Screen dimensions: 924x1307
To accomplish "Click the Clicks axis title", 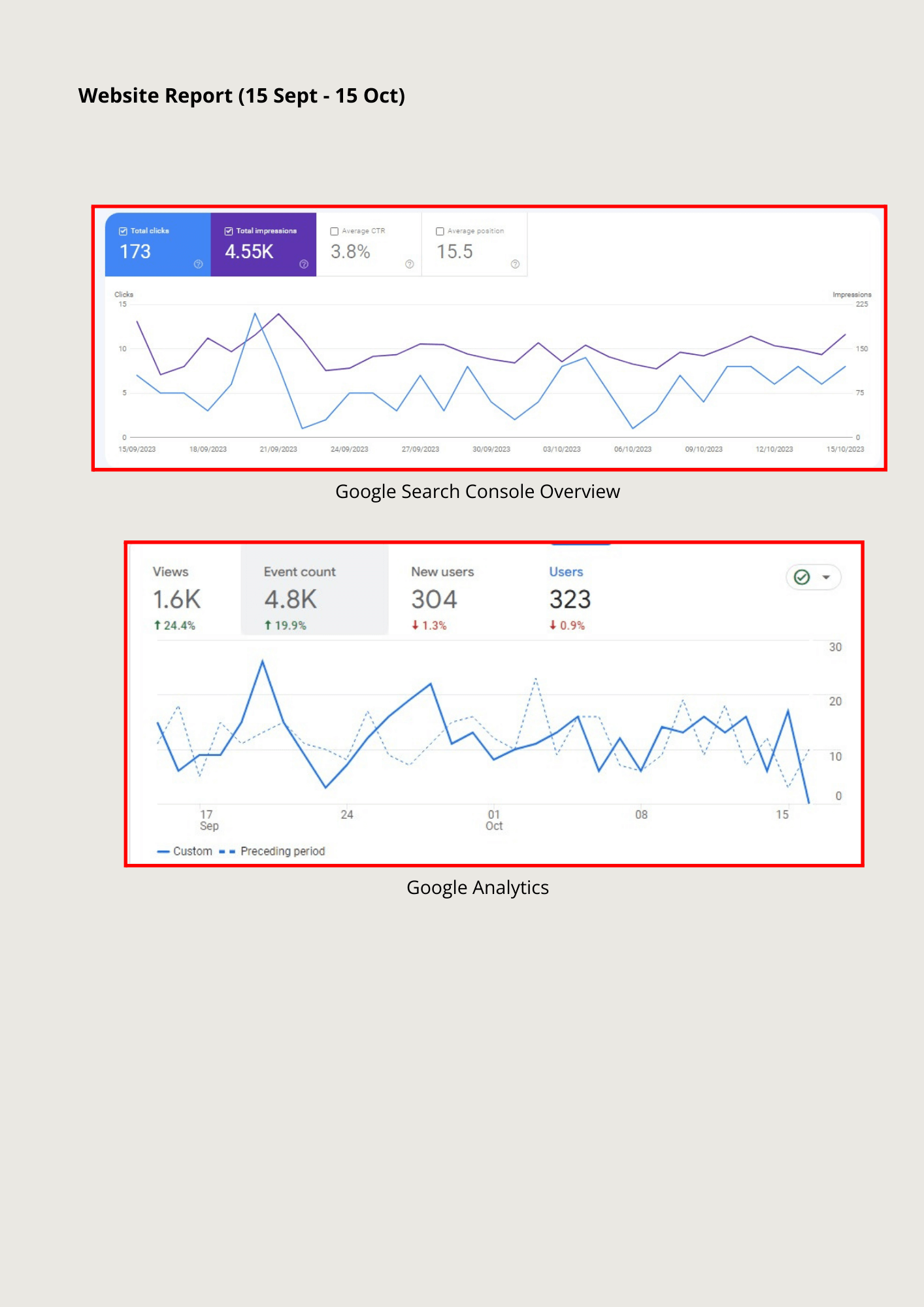I will (x=124, y=295).
